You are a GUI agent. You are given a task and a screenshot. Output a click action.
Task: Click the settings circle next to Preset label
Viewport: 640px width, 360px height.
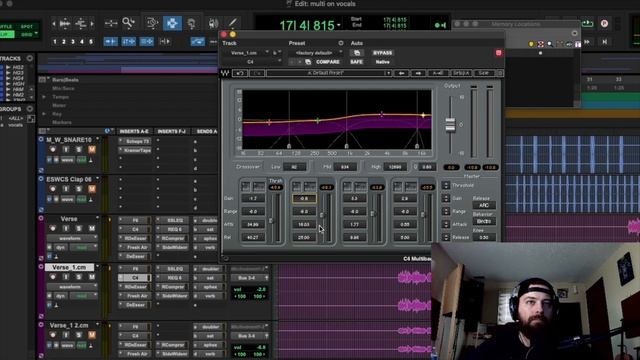340,43
